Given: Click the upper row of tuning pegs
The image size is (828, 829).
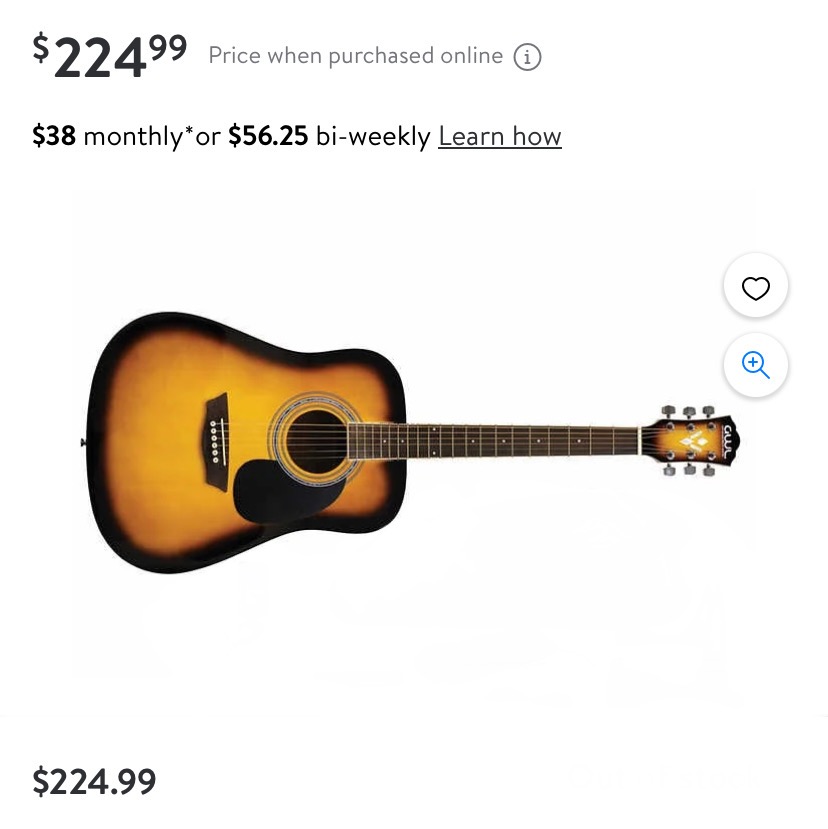Looking at the screenshot, I should coord(688,412).
